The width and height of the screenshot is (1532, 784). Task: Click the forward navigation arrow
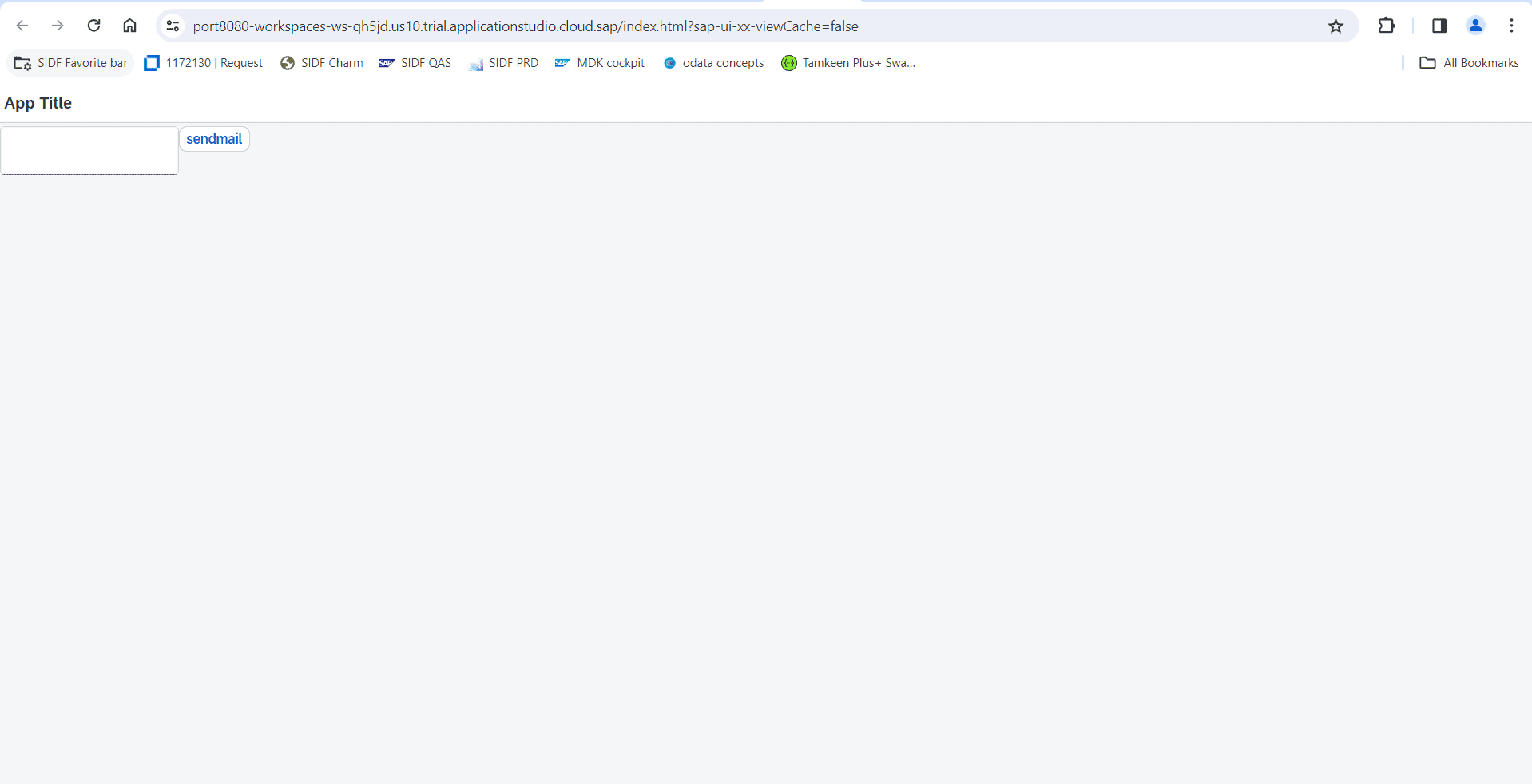point(58,26)
